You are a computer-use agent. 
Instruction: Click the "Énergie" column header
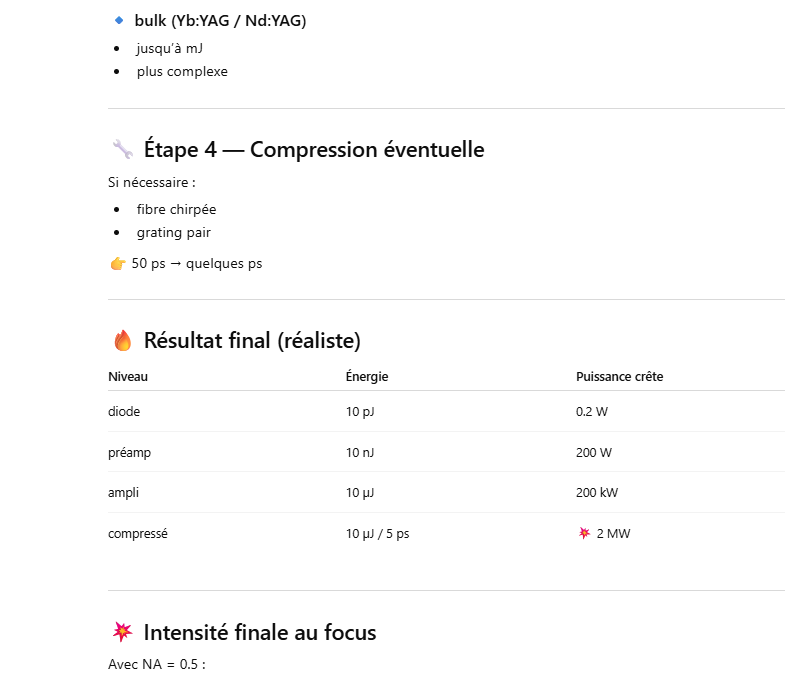pos(367,377)
